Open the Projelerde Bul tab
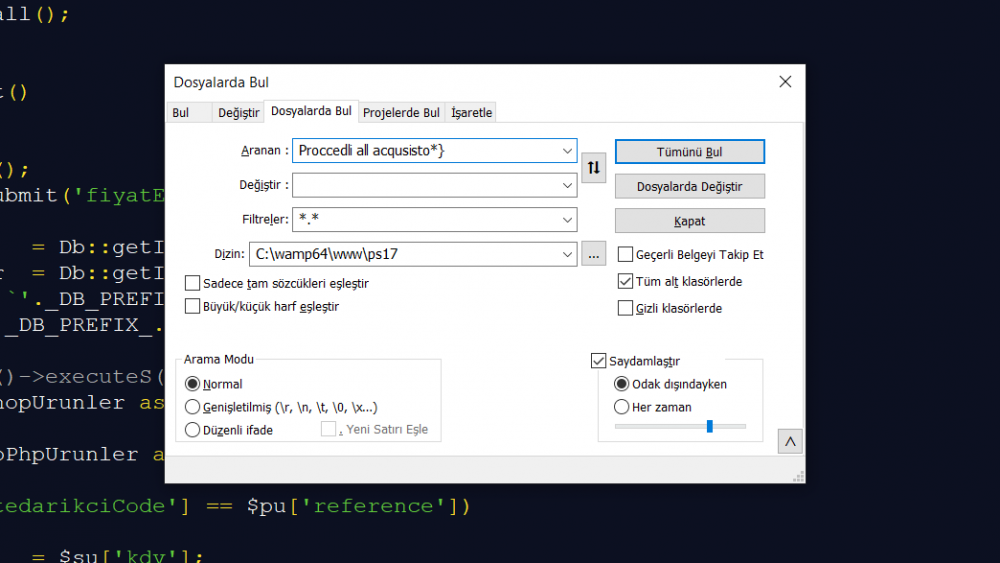Viewport: 1000px width, 563px height. click(401, 112)
